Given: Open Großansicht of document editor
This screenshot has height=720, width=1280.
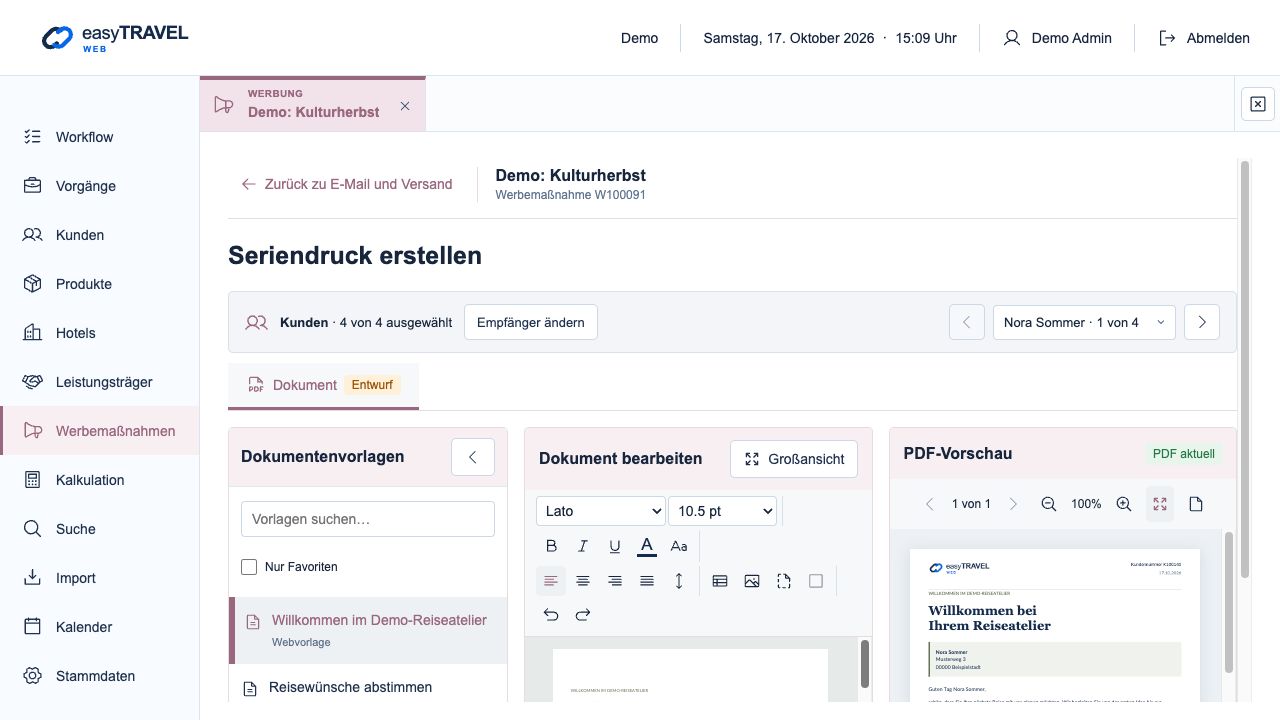Looking at the screenshot, I should [x=794, y=459].
